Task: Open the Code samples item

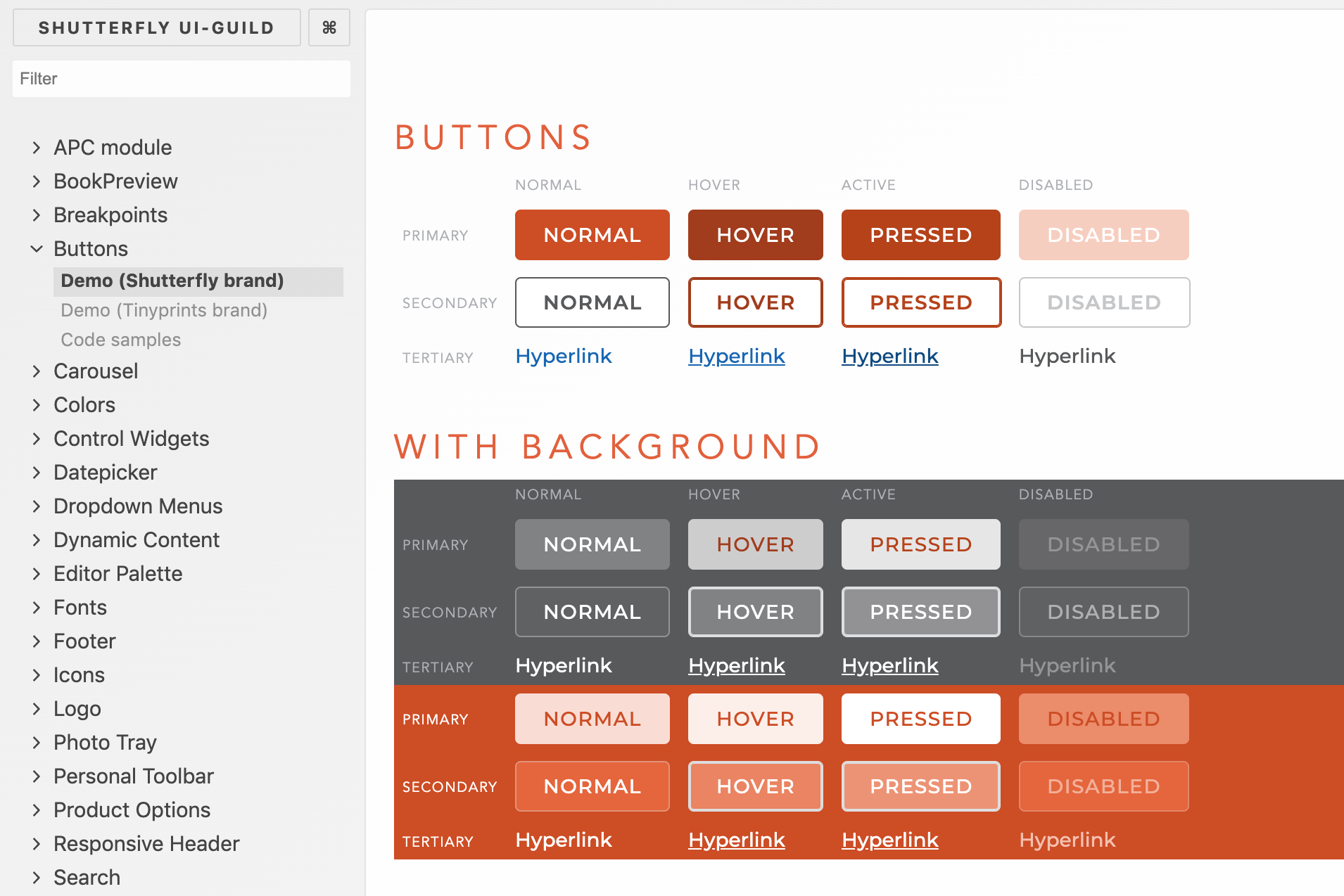Action: [121, 340]
